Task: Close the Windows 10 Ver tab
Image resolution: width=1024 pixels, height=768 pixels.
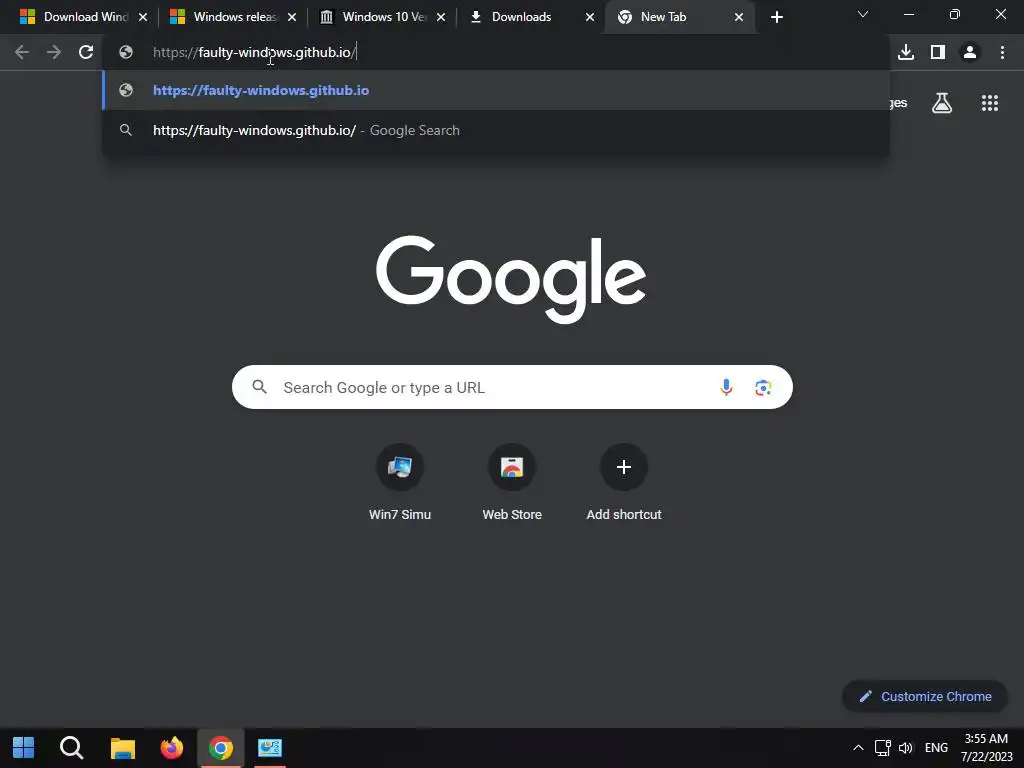Action: pyautogui.click(x=441, y=17)
